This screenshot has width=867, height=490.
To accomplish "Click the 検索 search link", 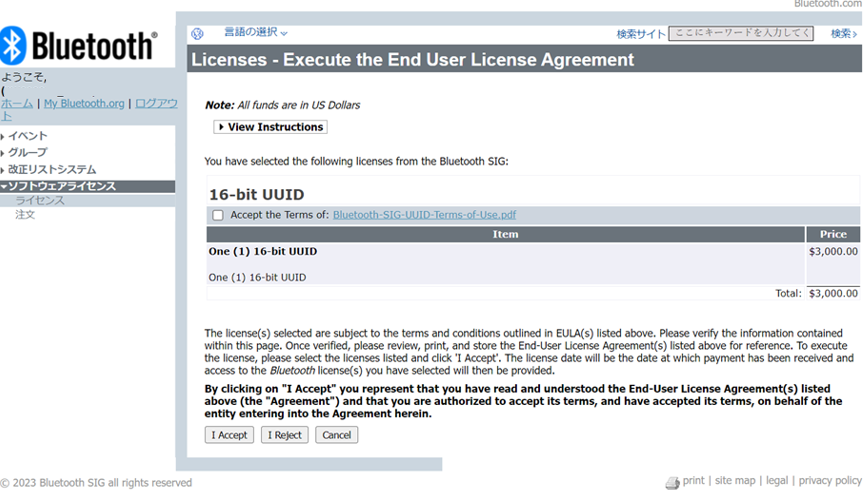I will point(844,34).
